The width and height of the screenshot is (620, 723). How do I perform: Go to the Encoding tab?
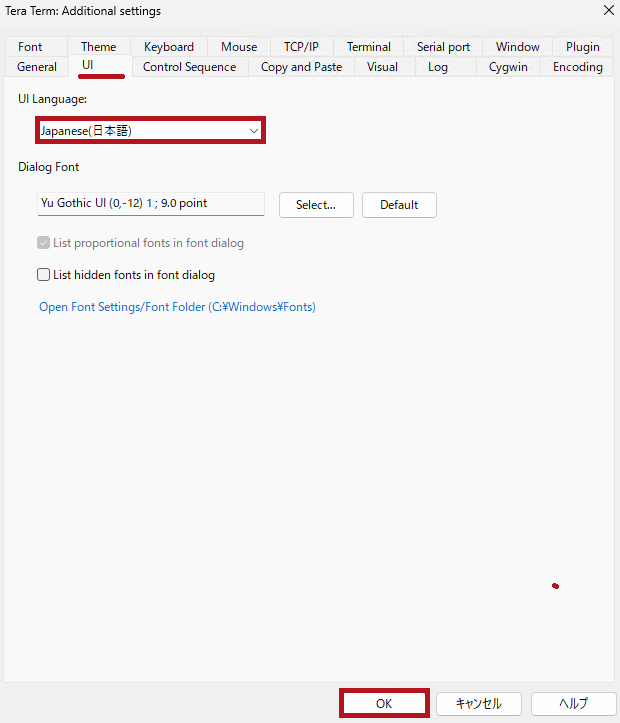(577, 67)
